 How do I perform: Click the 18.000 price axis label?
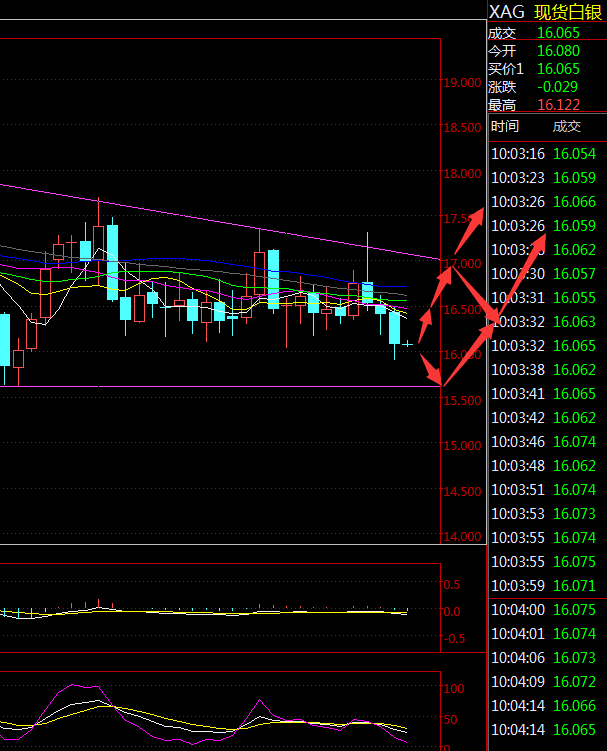(x=462, y=173)
